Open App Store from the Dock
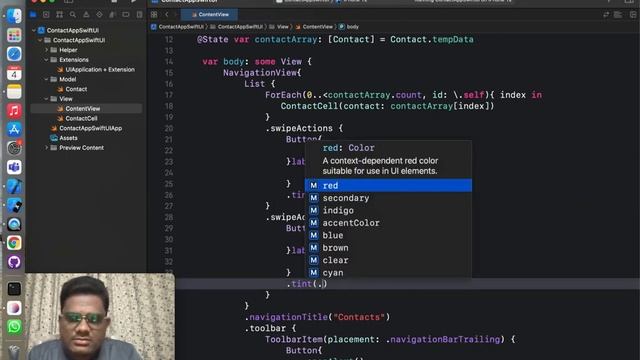640x360 pixels. click(14, 129)
